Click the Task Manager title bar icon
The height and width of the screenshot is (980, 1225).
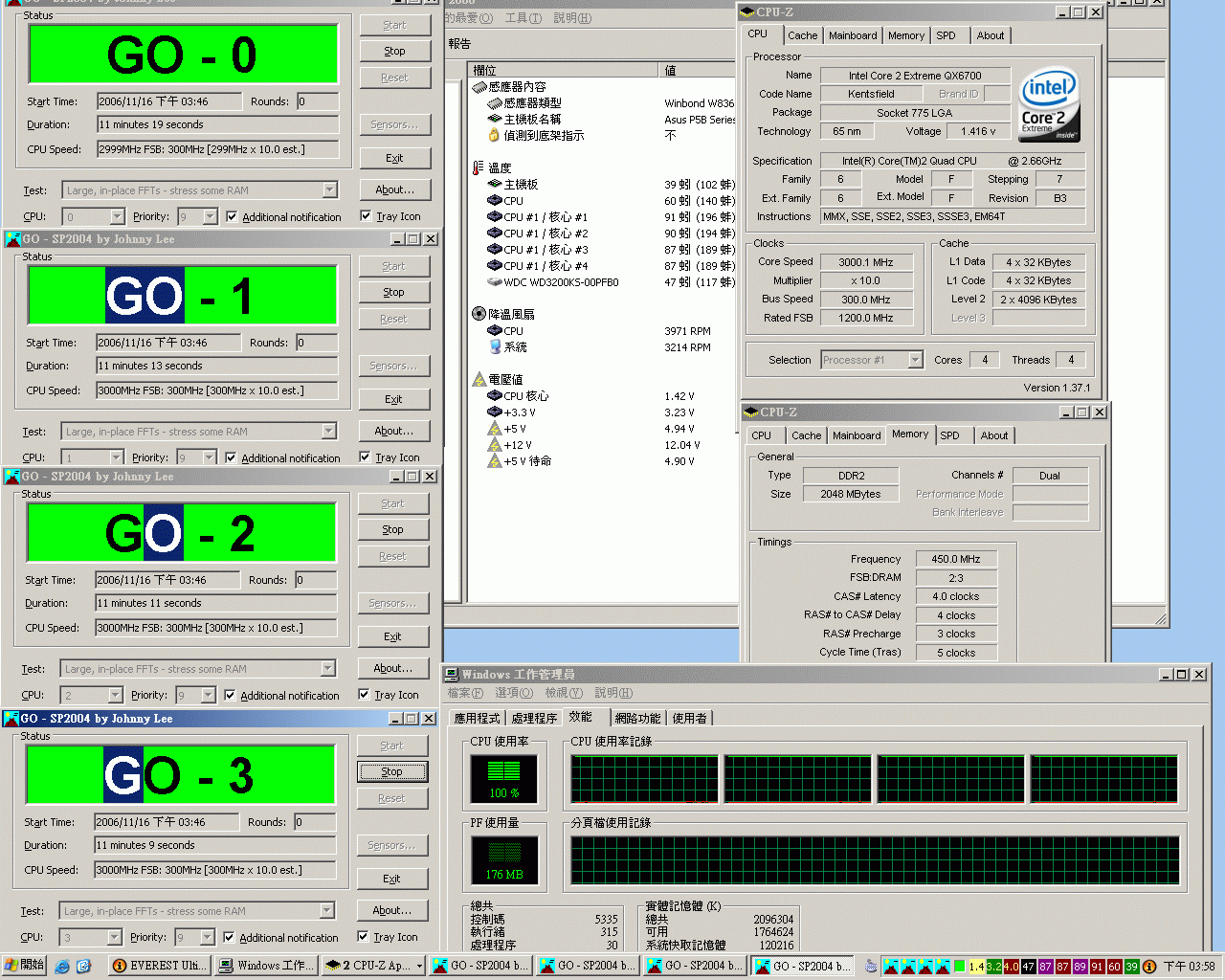click(x=451, y=675)
